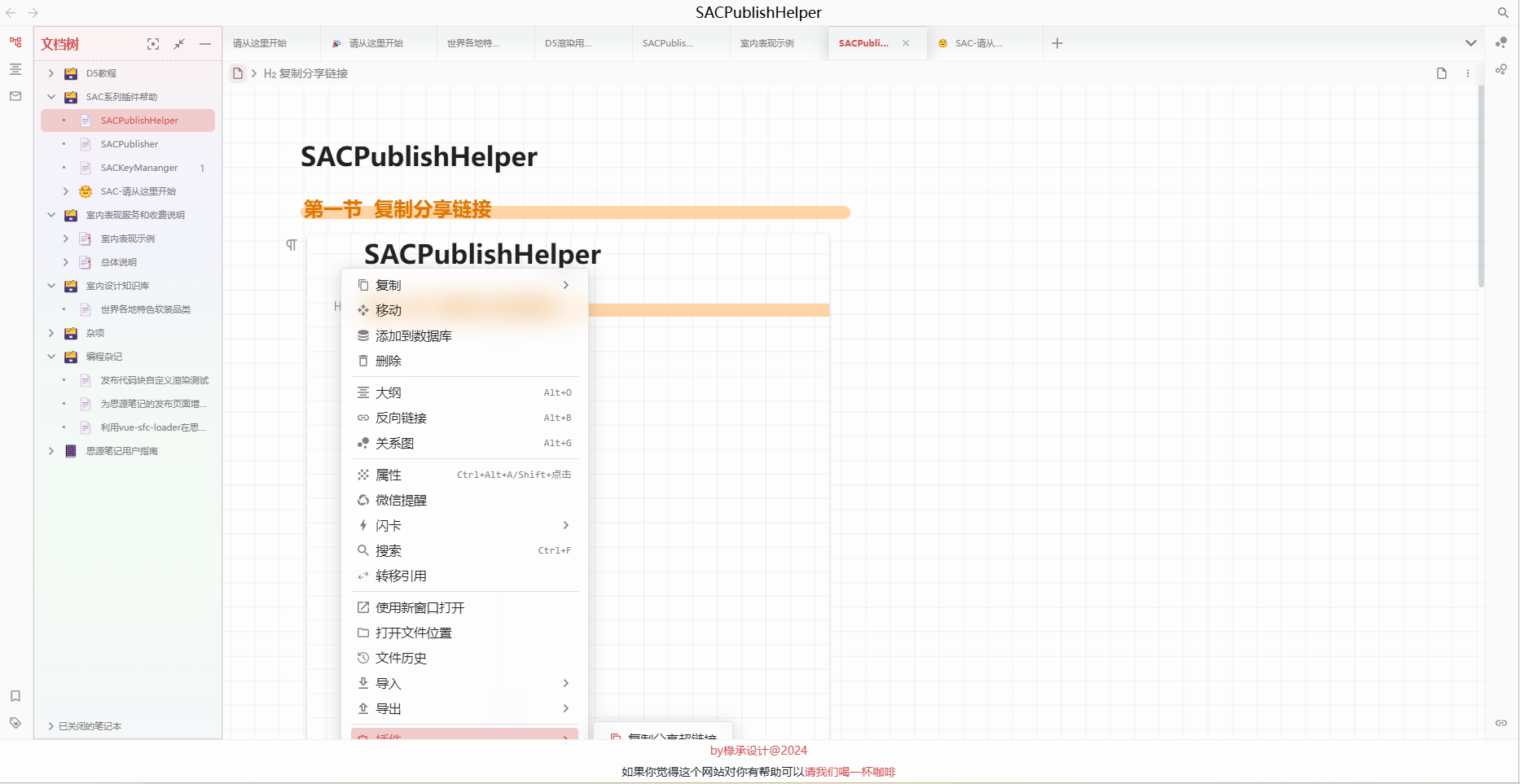Open the outline panel from left dock
The width and height of the screenshot is (1520, 784).
15,69
